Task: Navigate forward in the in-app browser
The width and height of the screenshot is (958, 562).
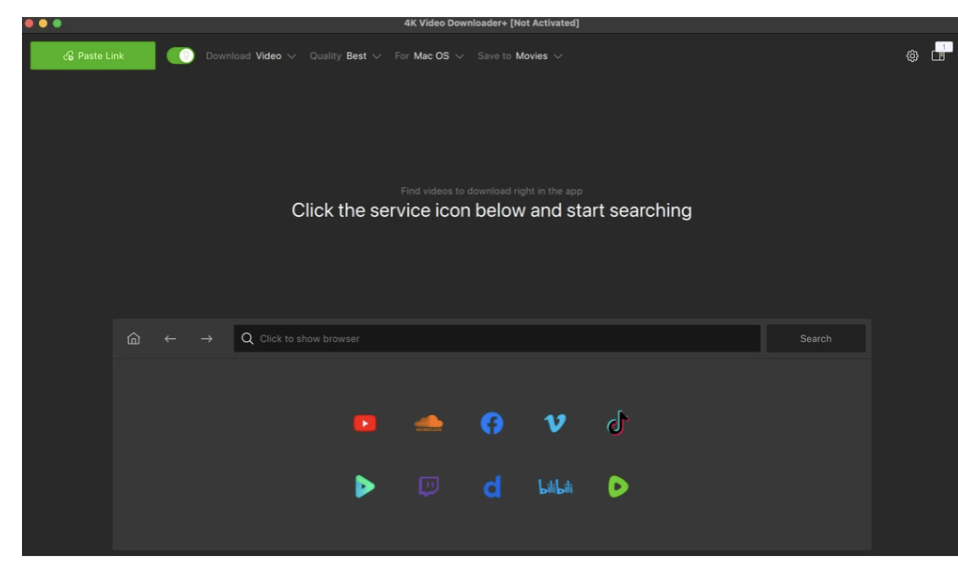Action: [x=207, y=338]
